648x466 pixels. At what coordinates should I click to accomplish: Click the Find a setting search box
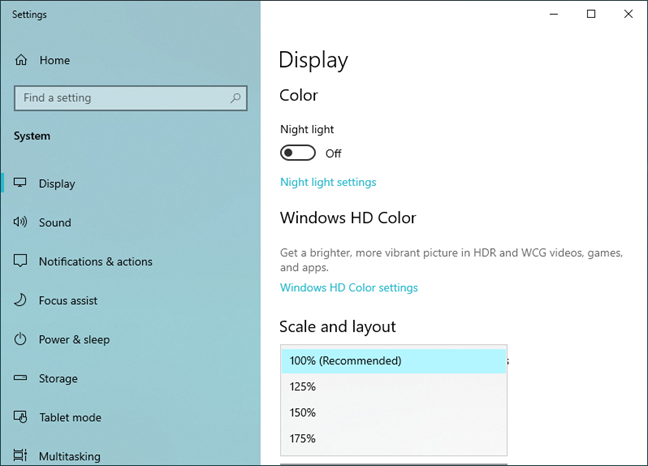click(131, 98)
